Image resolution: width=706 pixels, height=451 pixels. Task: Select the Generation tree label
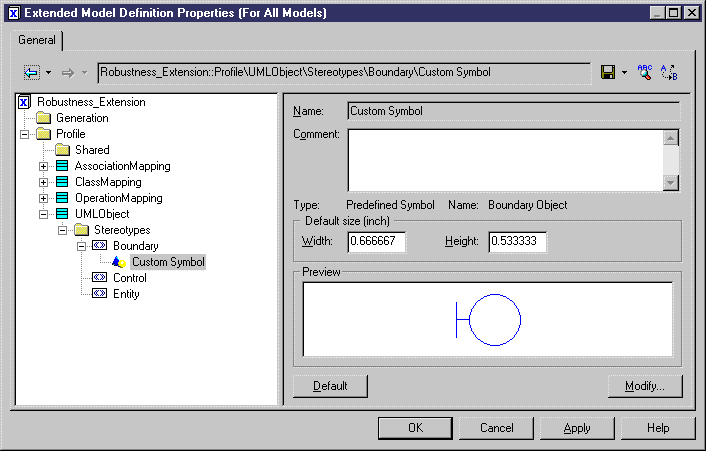pyautogui.click(x=82, y=118)
